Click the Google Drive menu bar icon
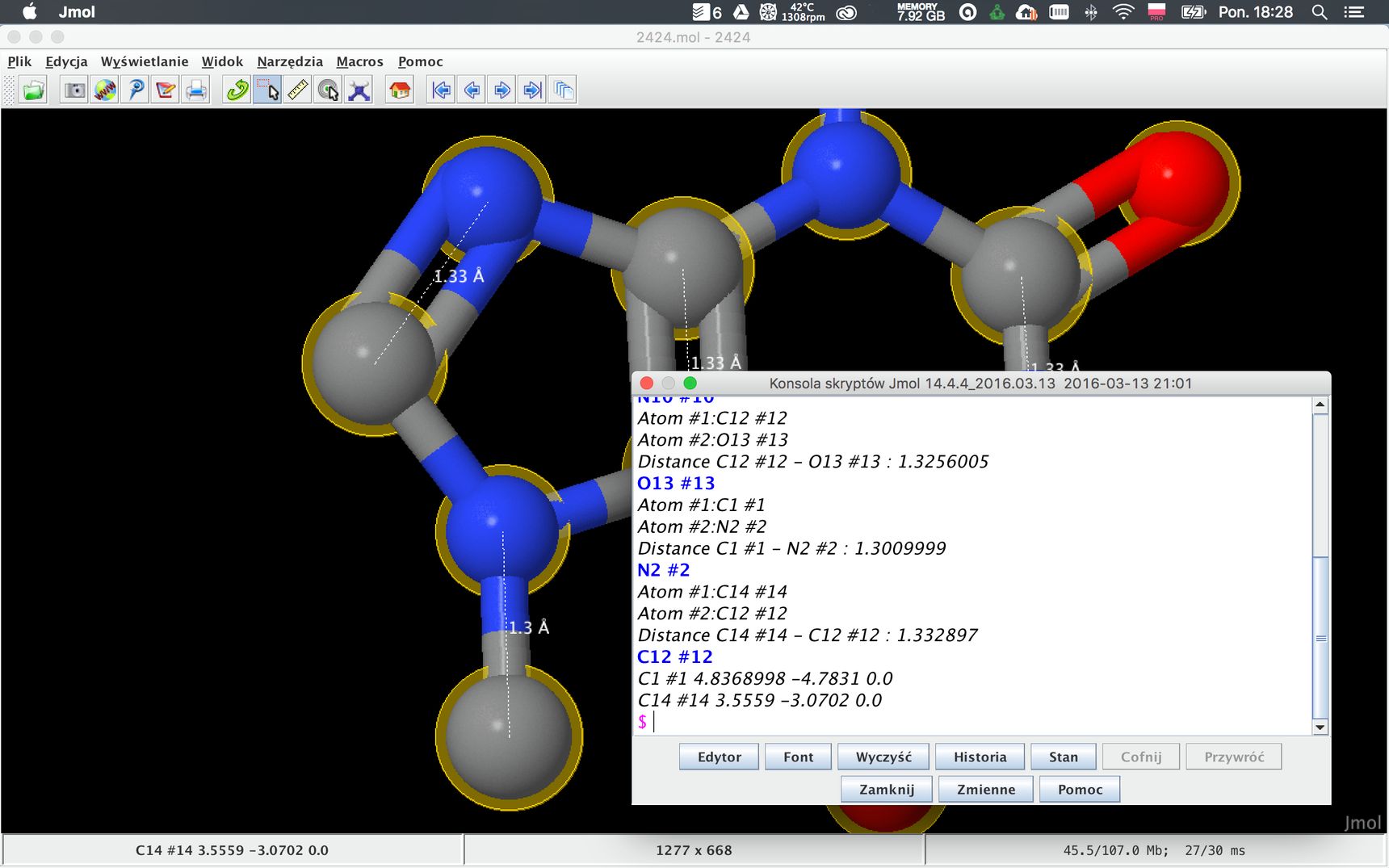Image resolution: width=1389 pixels, height=868 pixels. [741, 12]
